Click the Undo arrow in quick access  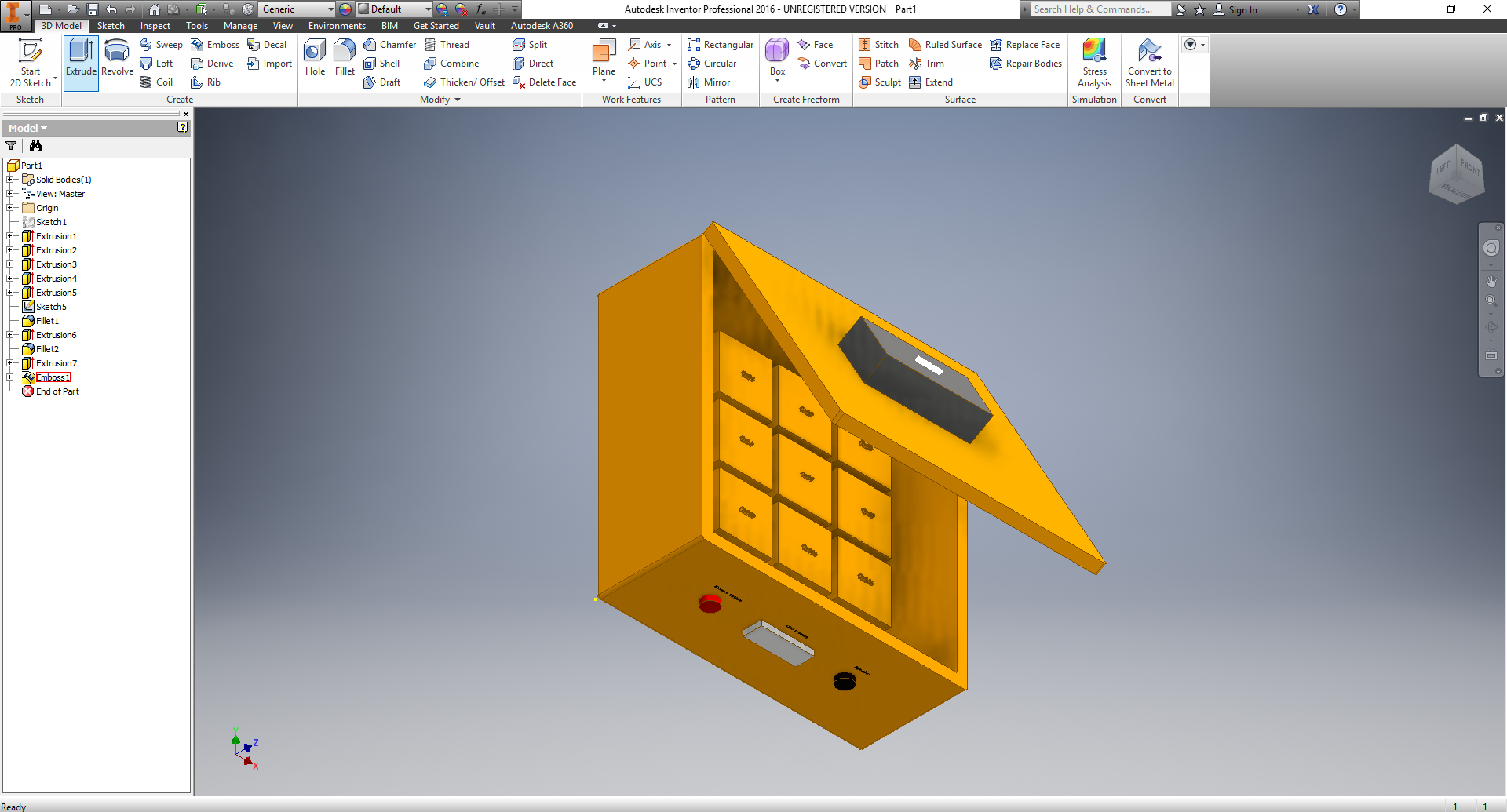[x=111, y=9]
